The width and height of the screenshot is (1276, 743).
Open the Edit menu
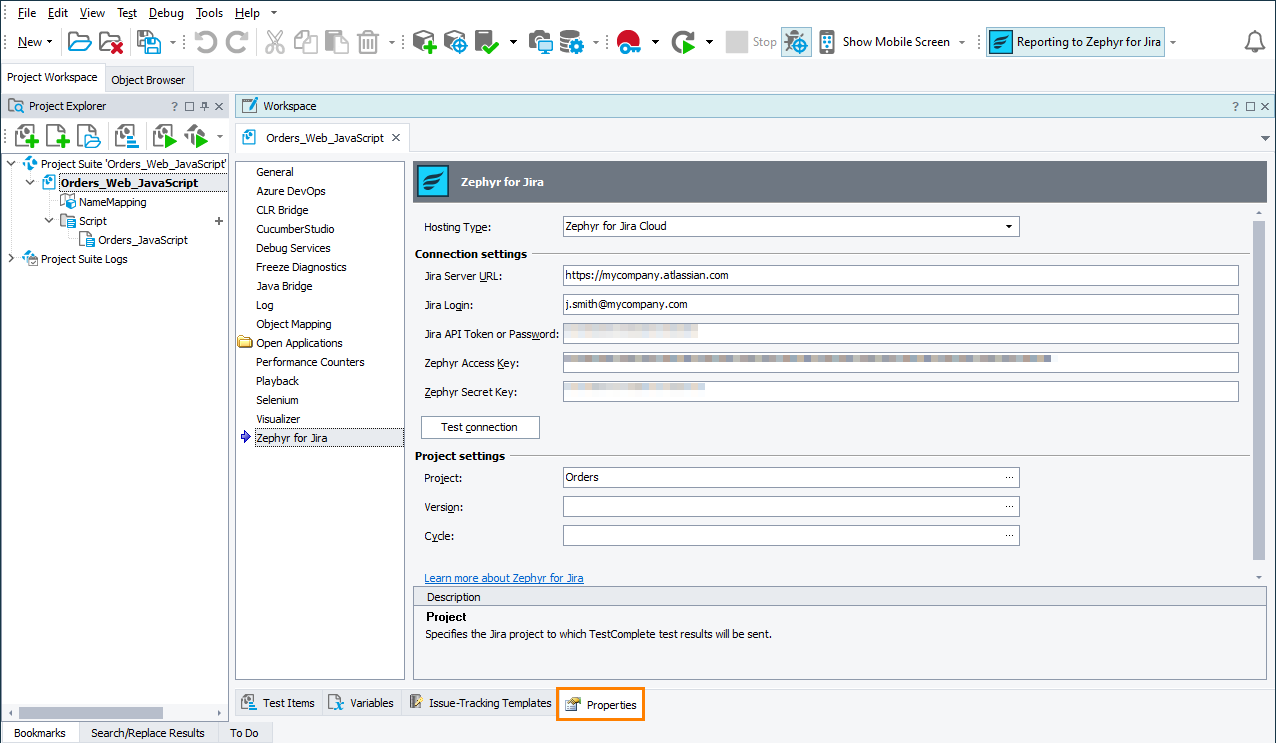pyautogui.click(x=58, y=13)
